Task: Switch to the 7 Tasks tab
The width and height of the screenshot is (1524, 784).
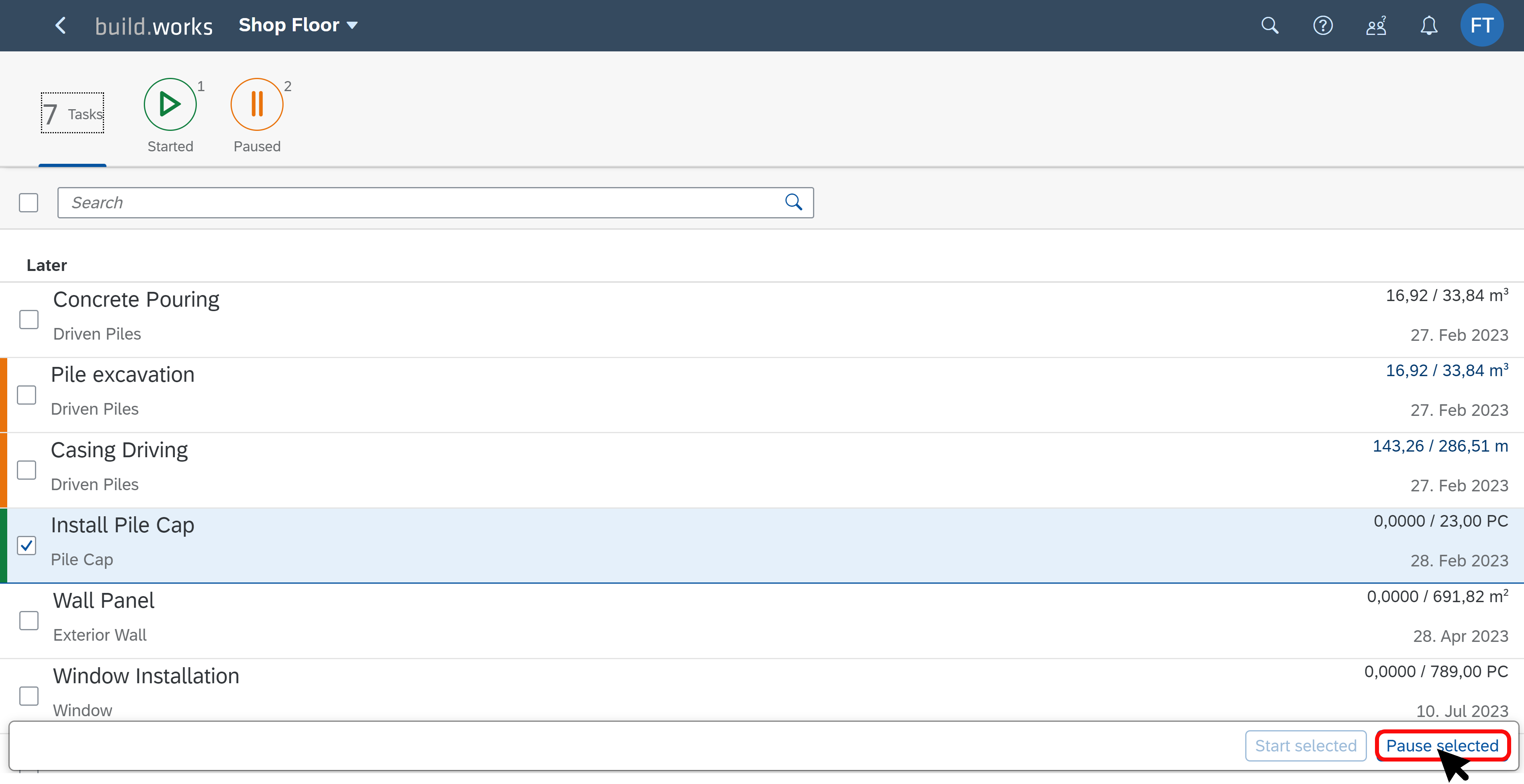Action: coord(72,114)
